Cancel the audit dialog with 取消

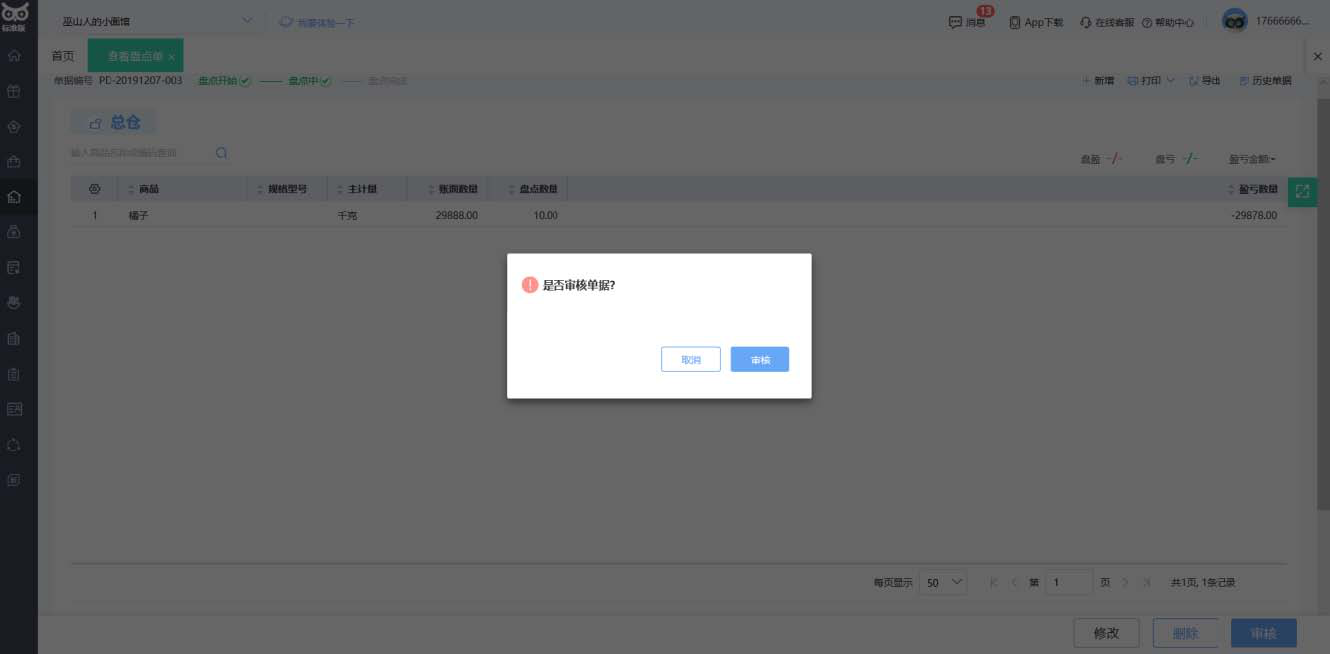point(690,359)
